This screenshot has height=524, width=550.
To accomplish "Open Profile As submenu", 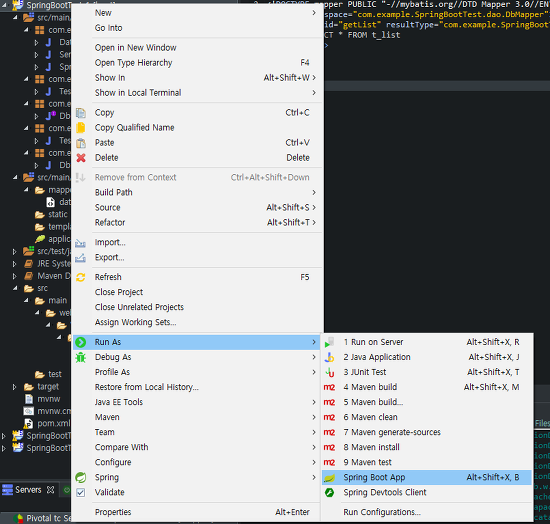I will point(196,372).
